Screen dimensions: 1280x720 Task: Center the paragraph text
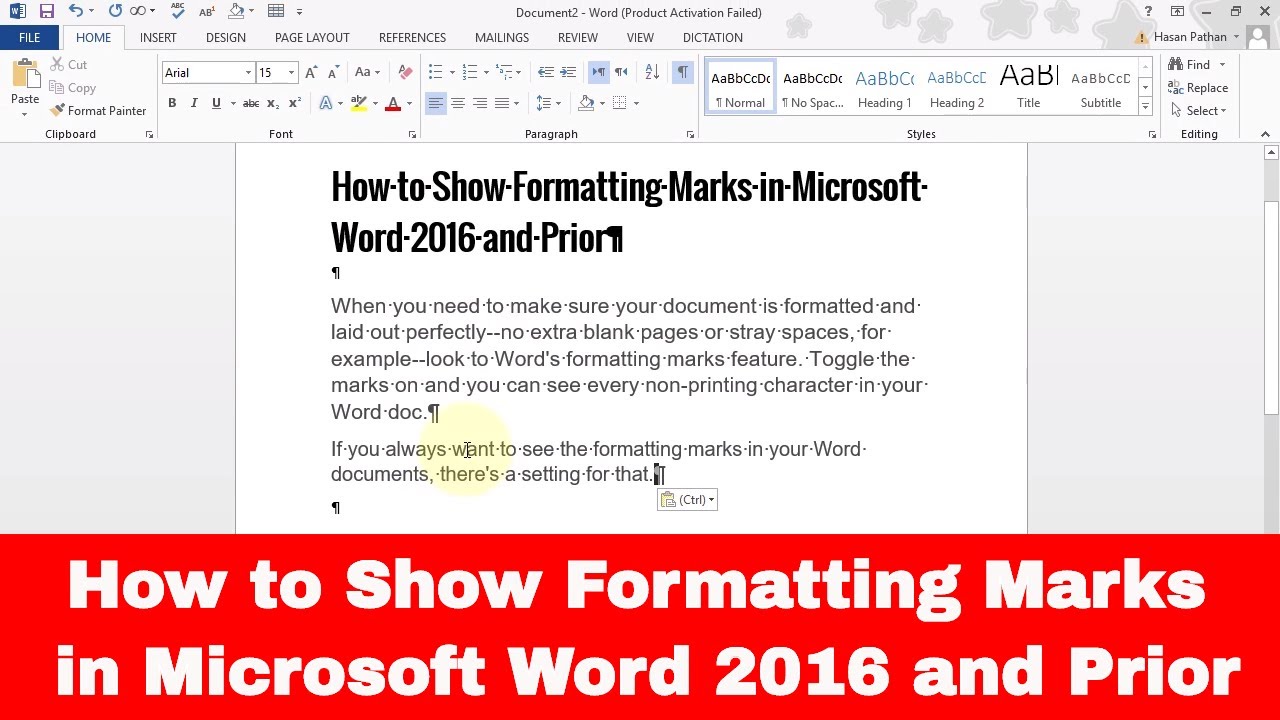(458, 103)
